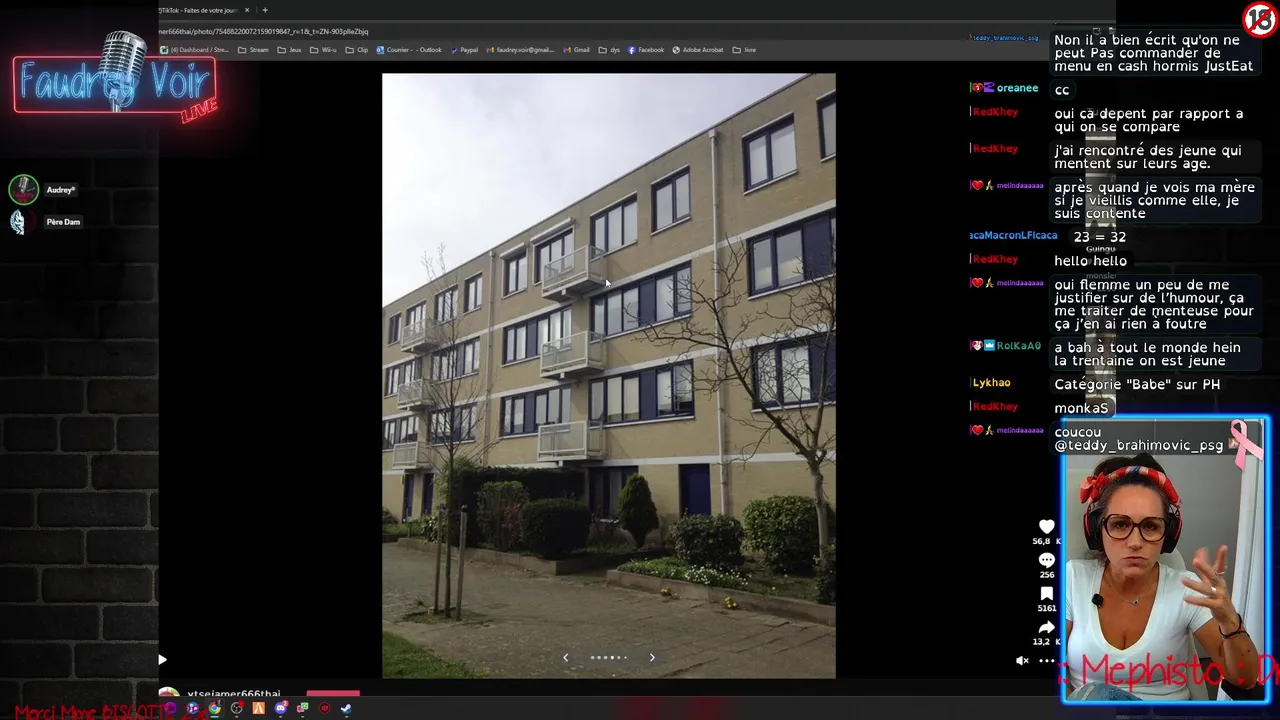
Task: Go to the next photo with right chevron
Action: 652,657
